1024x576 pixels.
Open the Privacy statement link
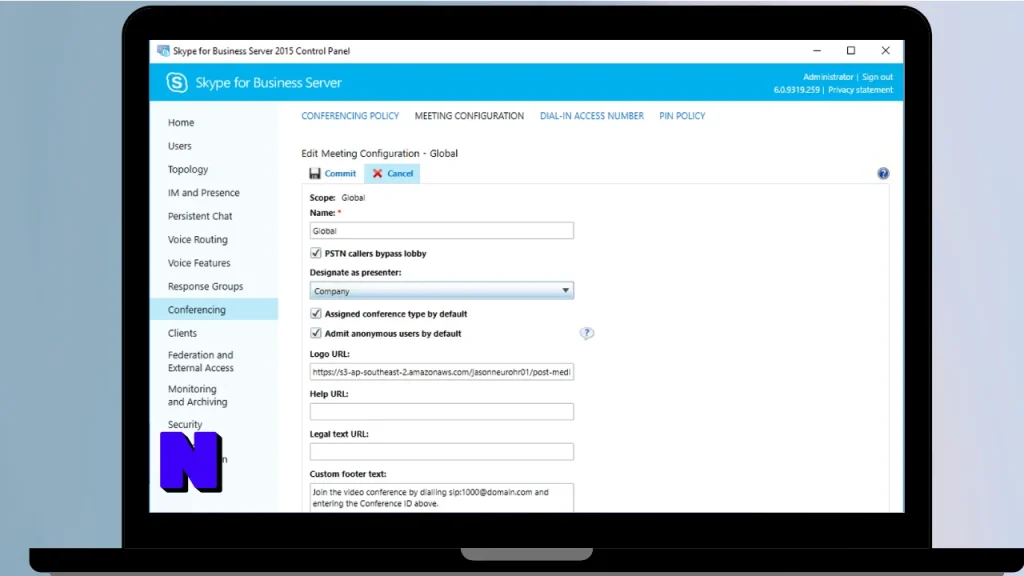[860, 89]
